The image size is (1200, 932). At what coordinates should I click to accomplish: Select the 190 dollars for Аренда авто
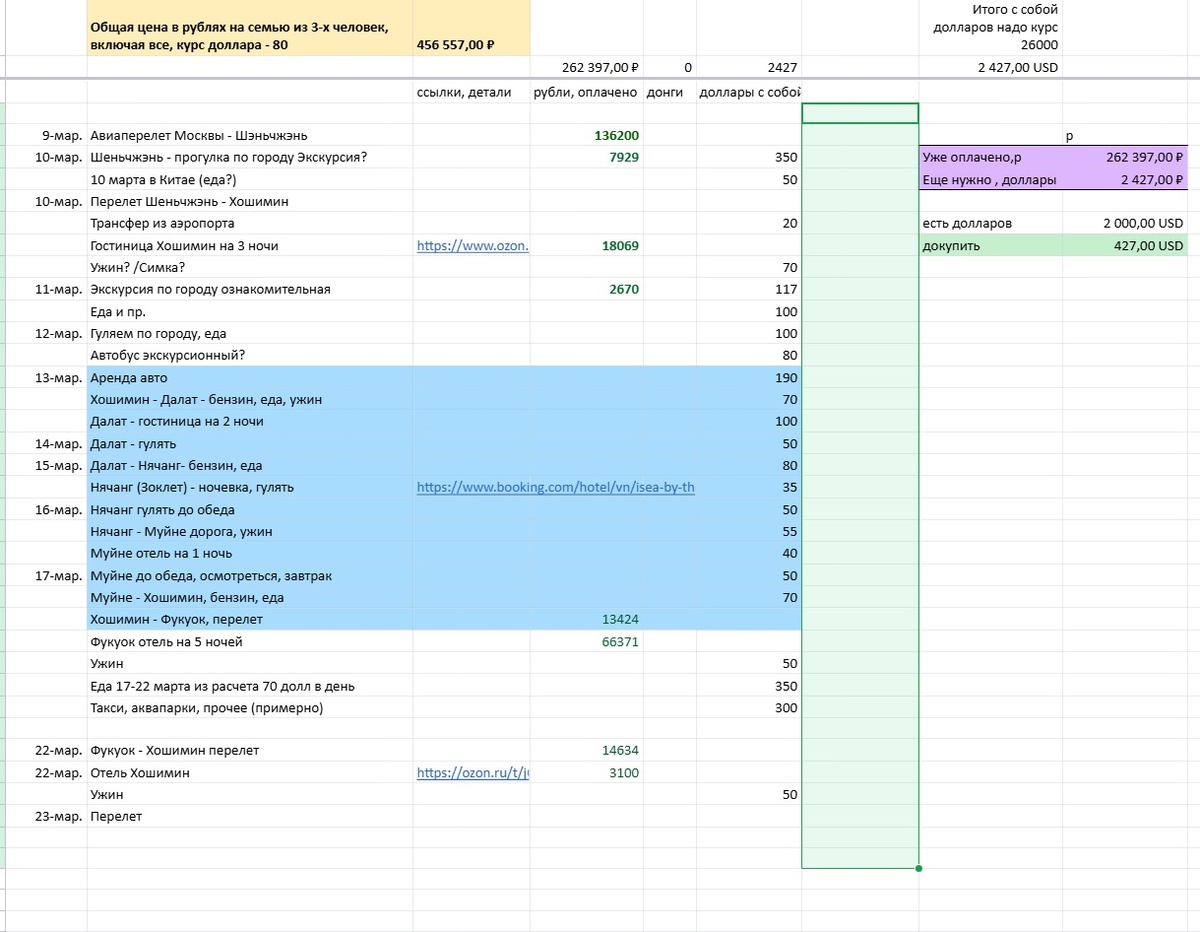coord(750,378)
